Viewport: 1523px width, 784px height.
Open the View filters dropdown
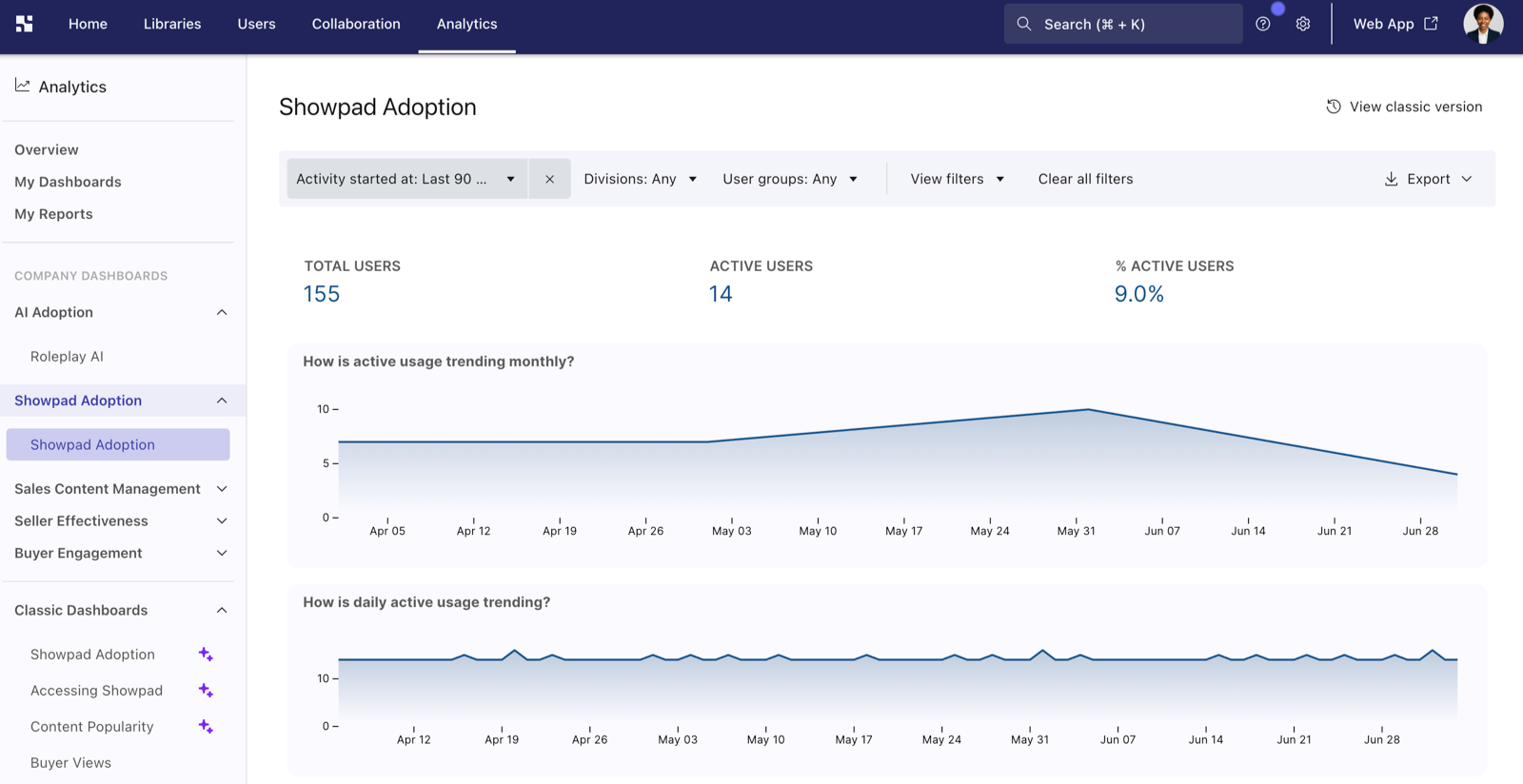957,179
